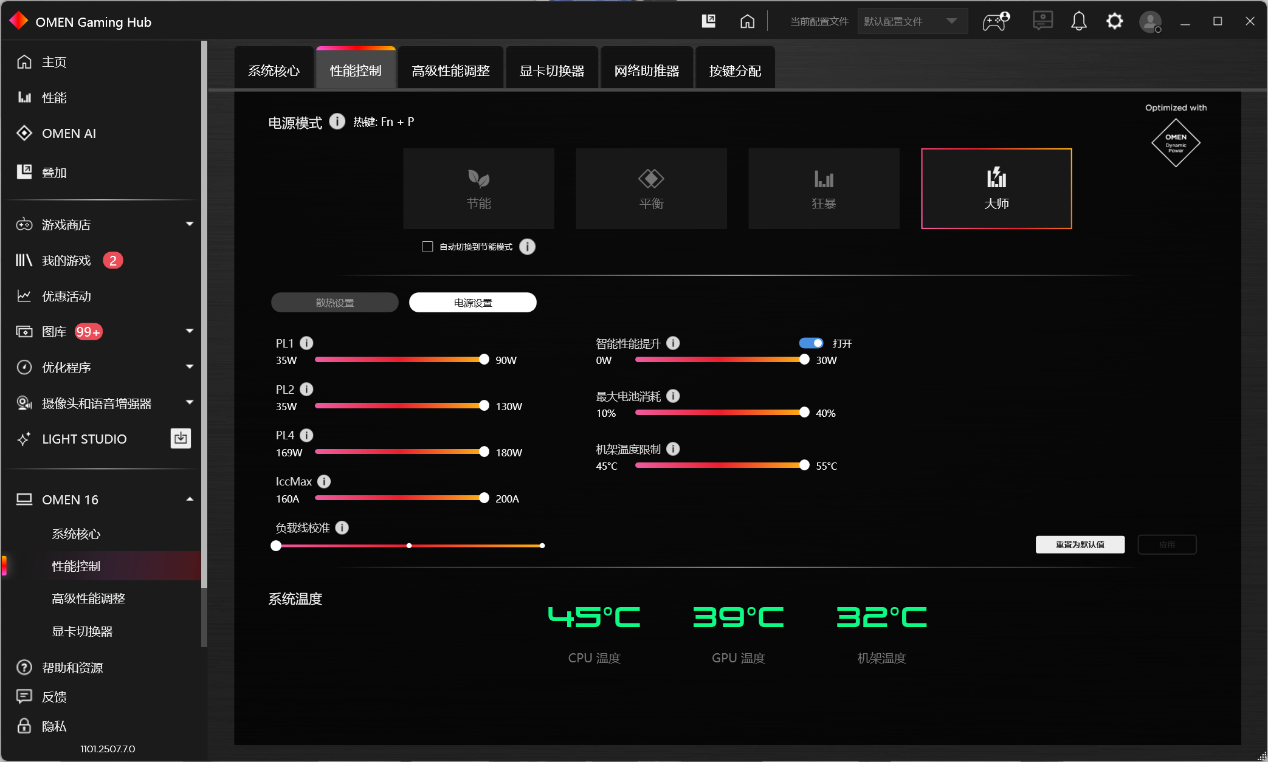Expand the 图库 sidebar entry

(189, 331)
